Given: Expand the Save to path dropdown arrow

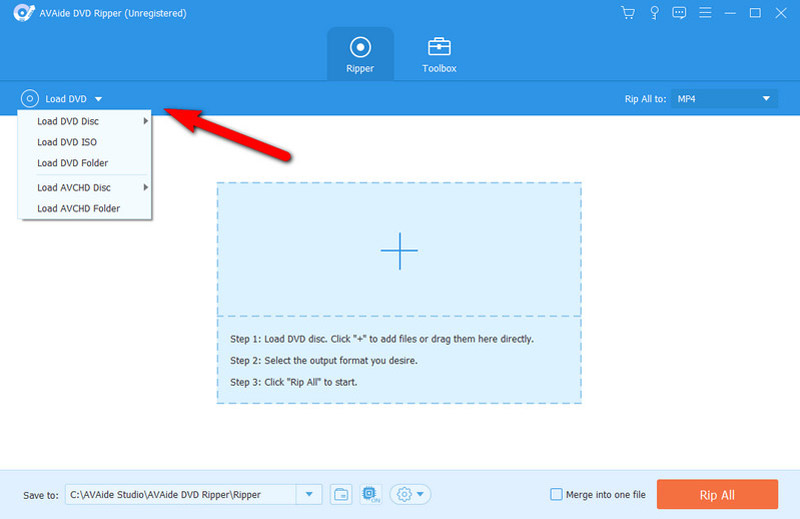Looking at the screenshot, I should click(x=309, y=494).
